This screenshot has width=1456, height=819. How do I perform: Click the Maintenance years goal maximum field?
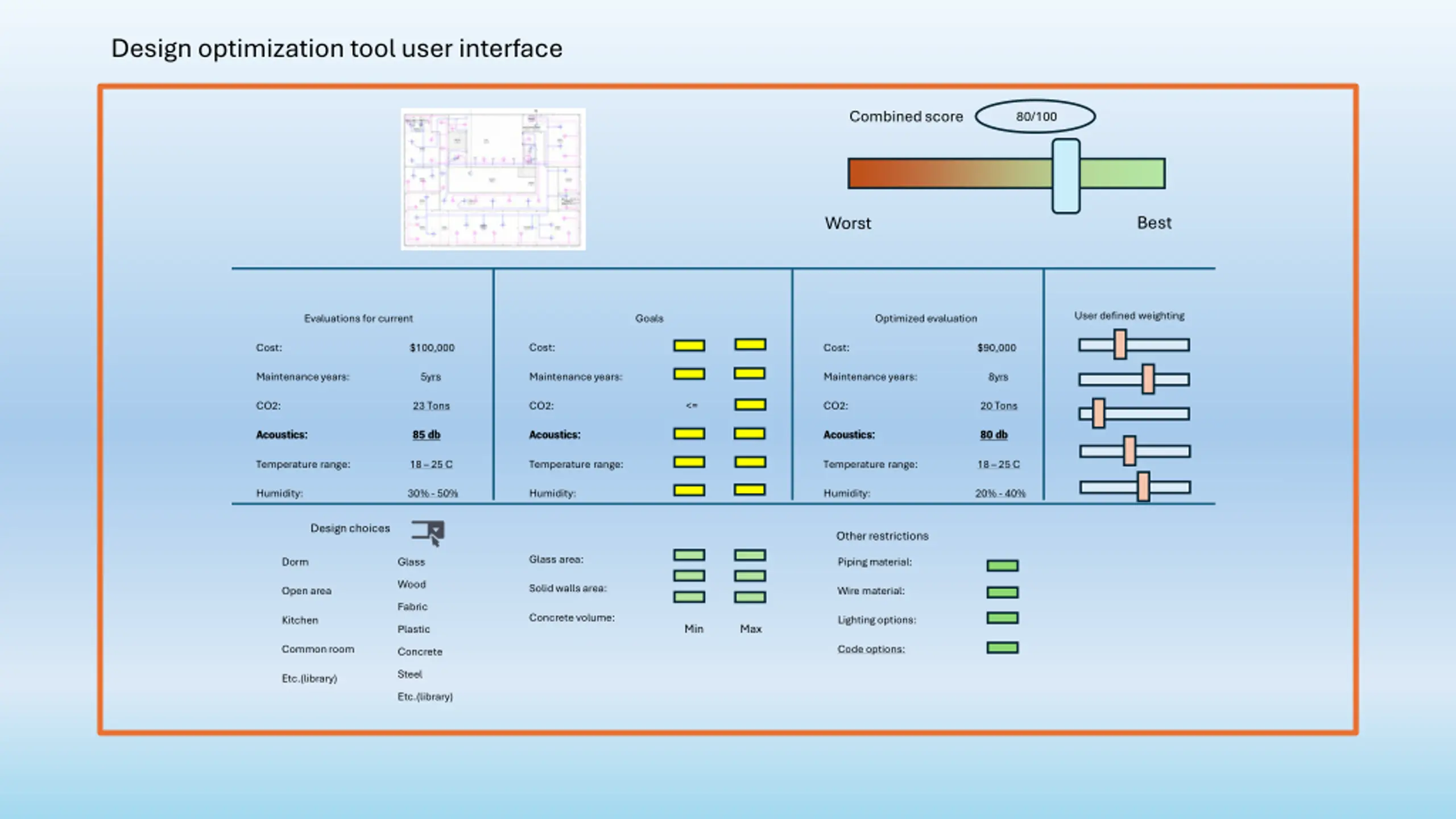pos(750,373)
